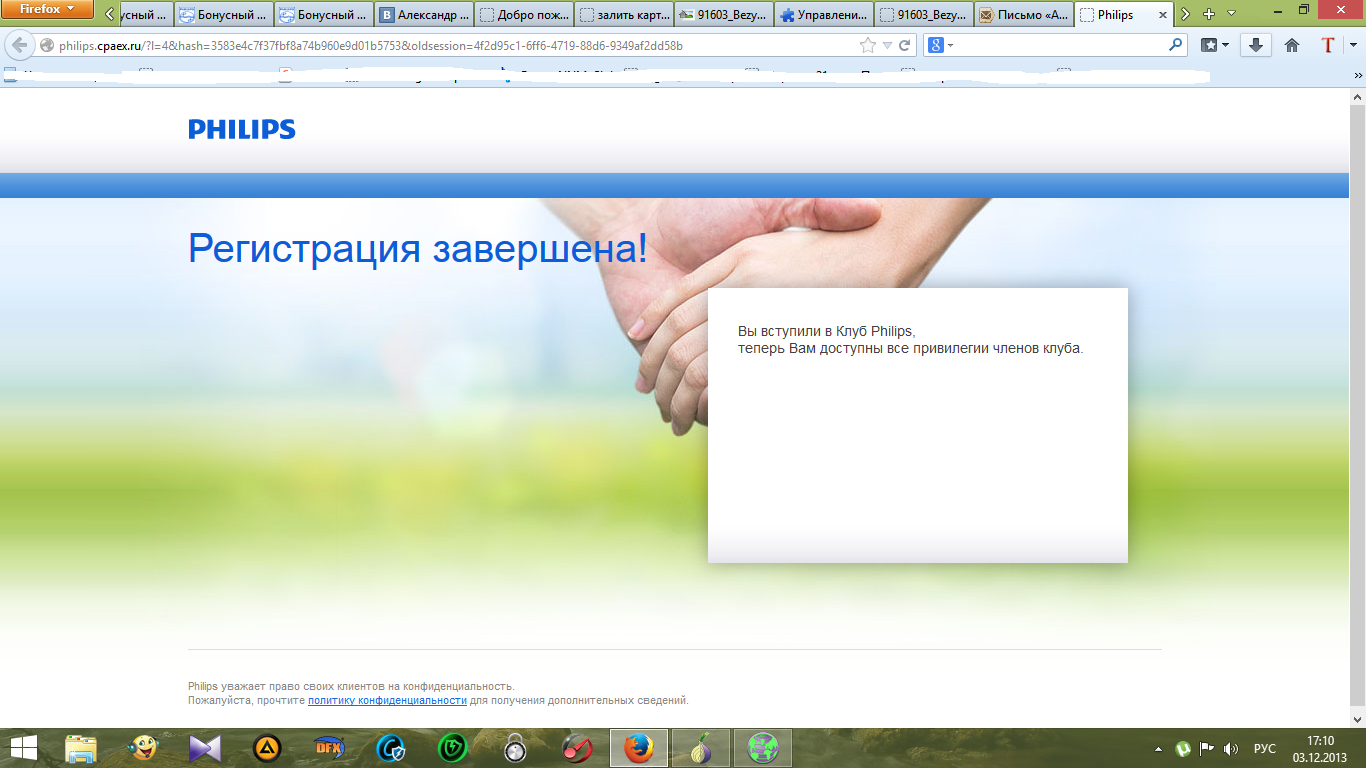Click the search magnifier icon
Screen dimensions: 1366x768
(x=1176, y=46)
